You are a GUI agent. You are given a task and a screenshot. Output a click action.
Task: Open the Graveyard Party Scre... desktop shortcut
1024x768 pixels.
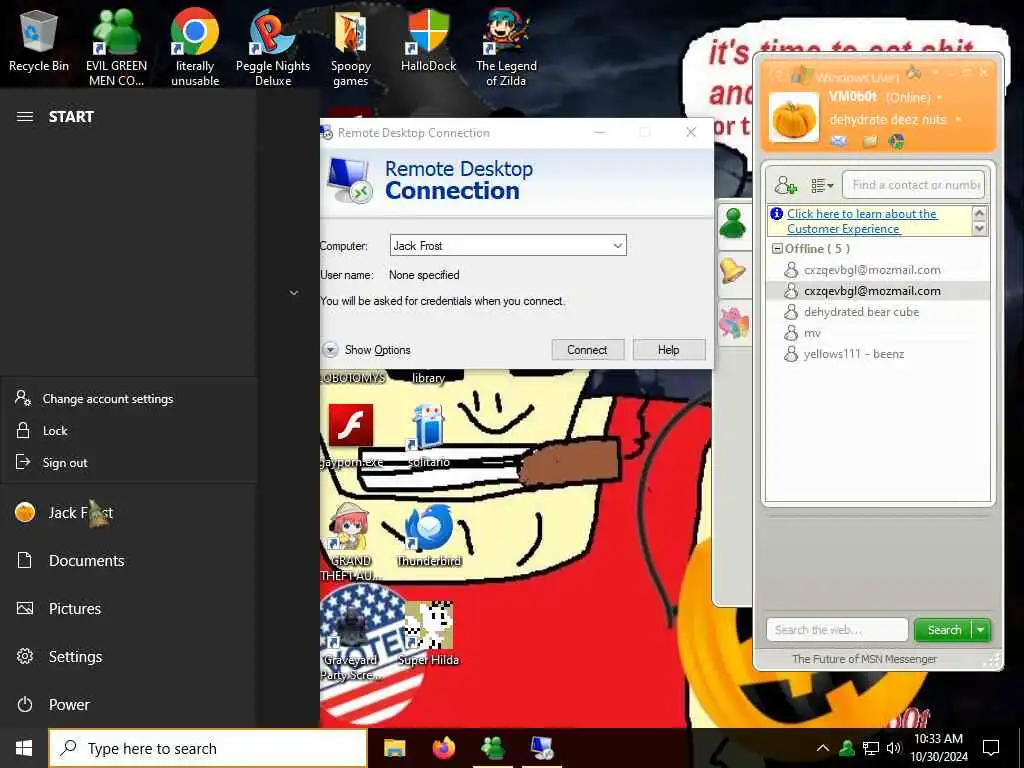pos(351,641)
